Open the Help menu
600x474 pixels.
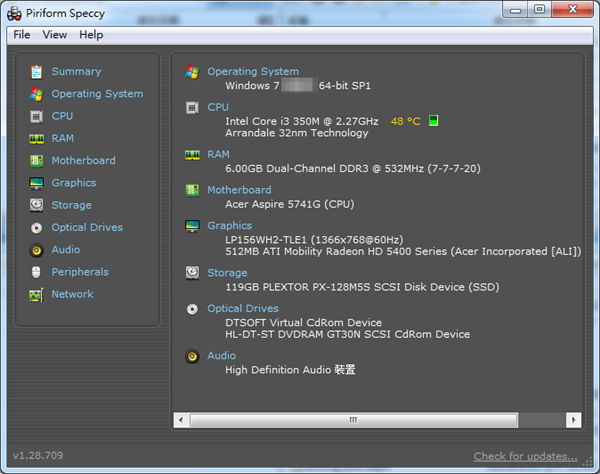point(91,35)
